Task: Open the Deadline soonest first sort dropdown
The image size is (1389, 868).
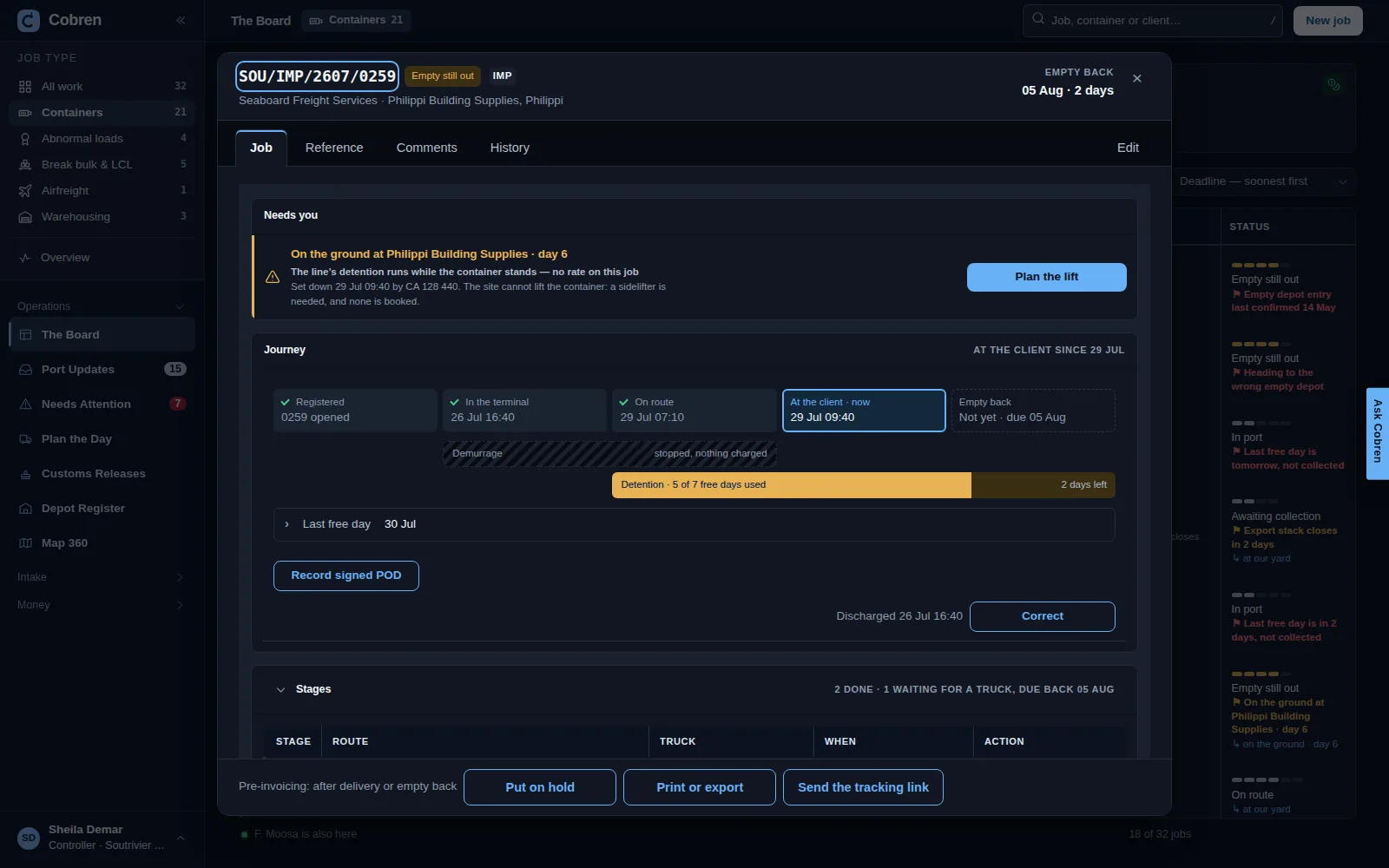Action: pyautogui.click(x=1263, y=181)
